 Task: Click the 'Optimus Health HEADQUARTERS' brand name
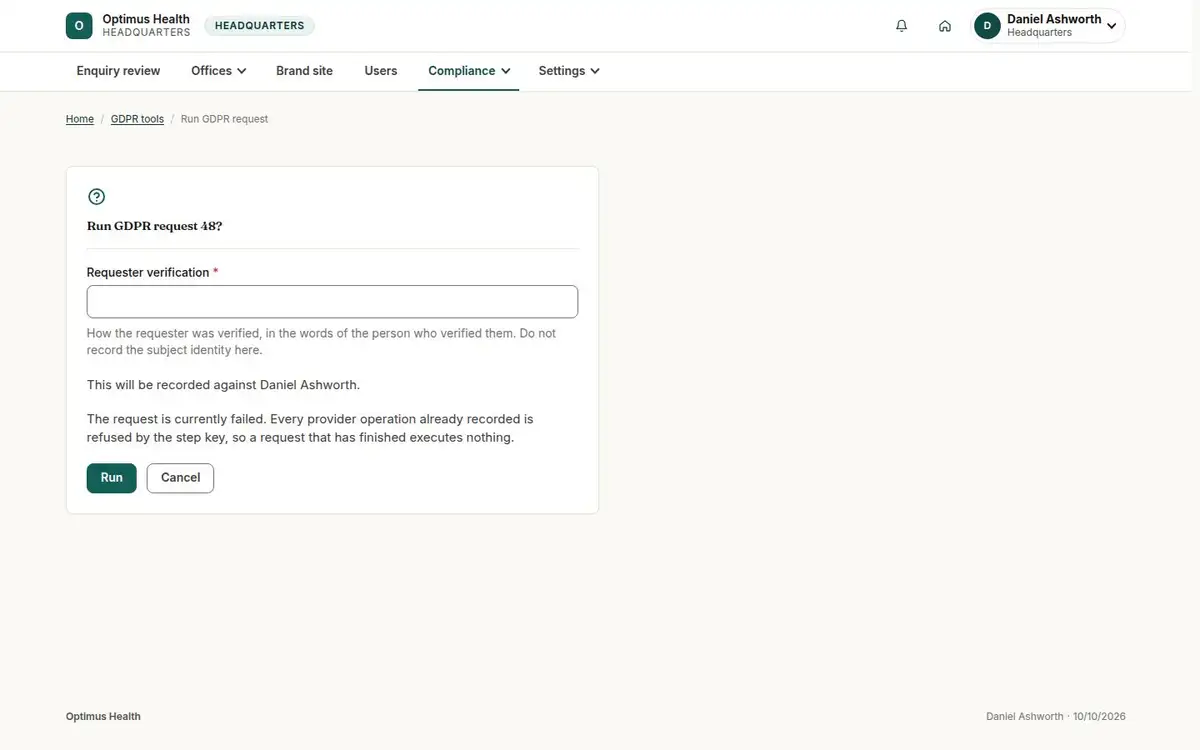click(x=146, y=26)
